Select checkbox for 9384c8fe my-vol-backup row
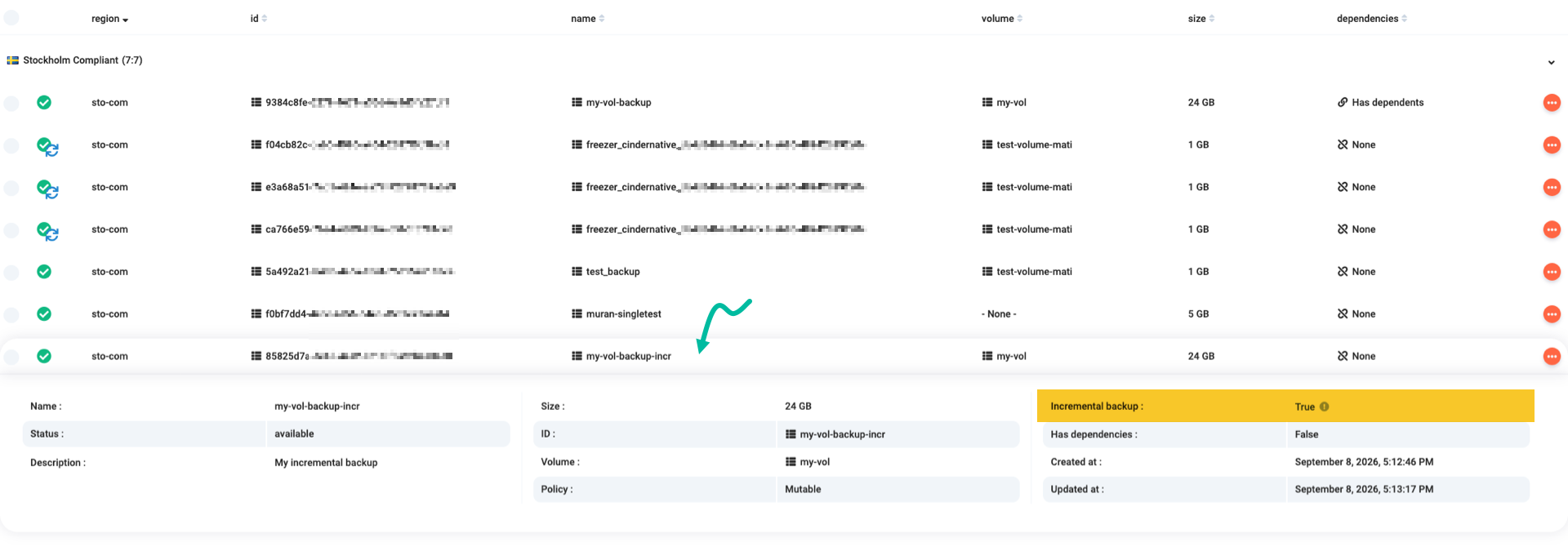The height and width of the screenshot is (547, 1568). [11, 104]
